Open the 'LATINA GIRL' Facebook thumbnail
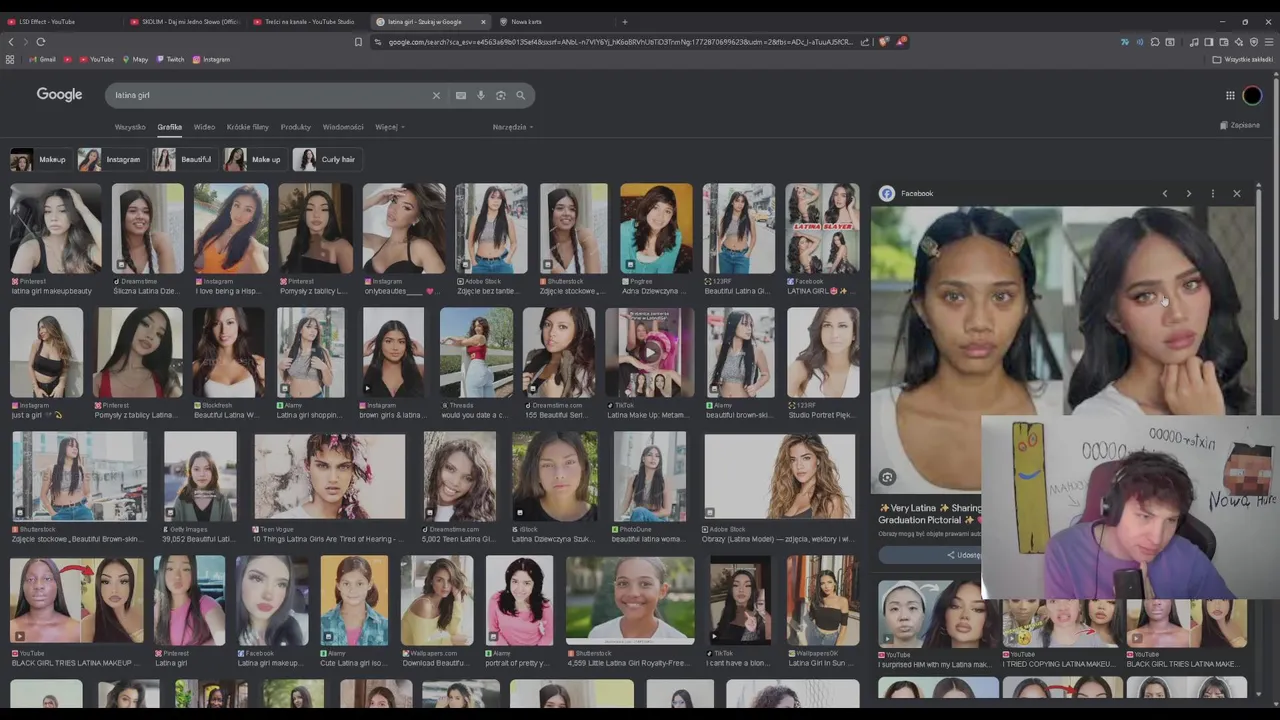The image size is (1280, 720). point(822,229)
